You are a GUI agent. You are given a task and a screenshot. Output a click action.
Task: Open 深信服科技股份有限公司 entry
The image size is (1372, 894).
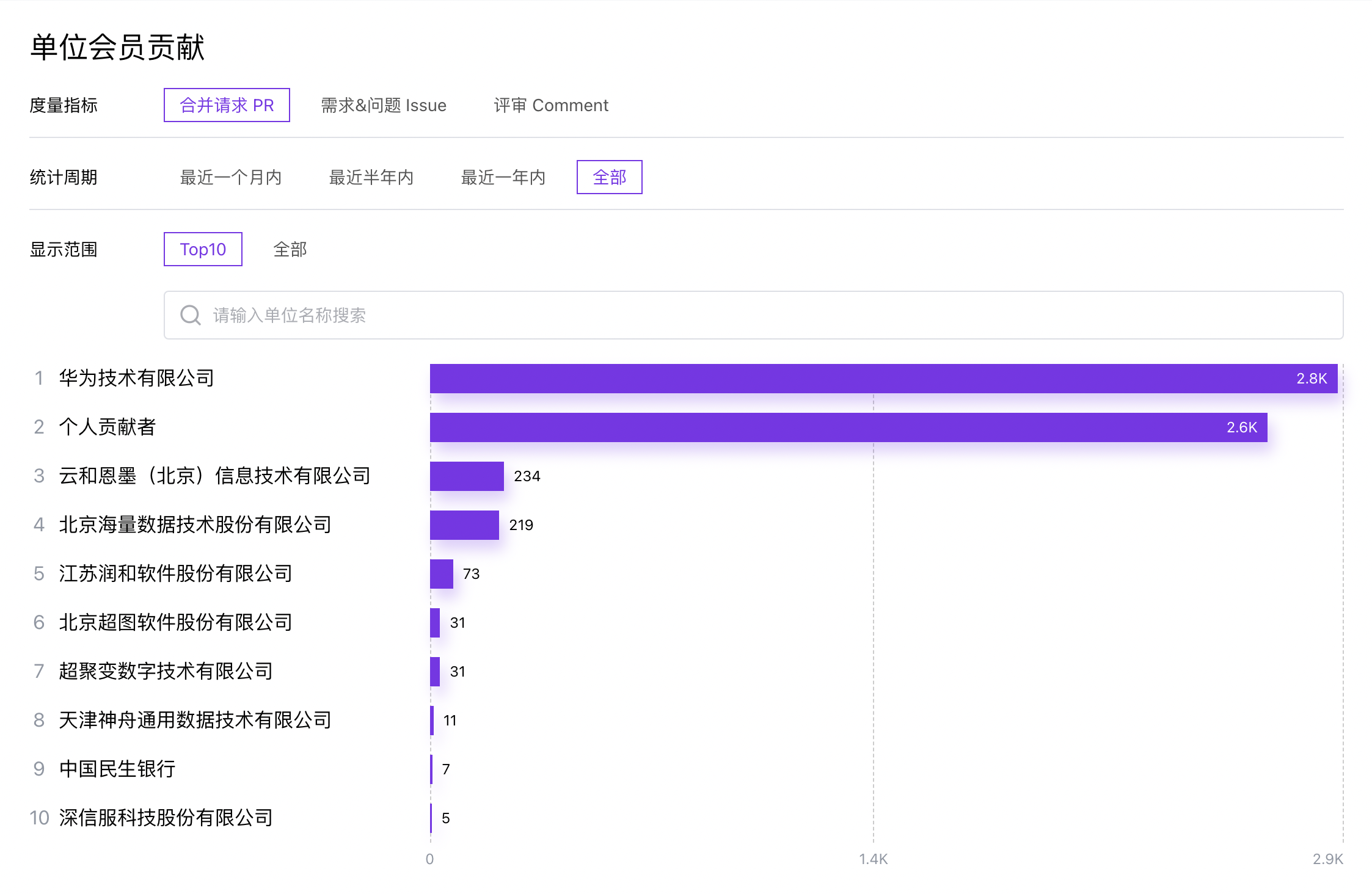(166, 818)
